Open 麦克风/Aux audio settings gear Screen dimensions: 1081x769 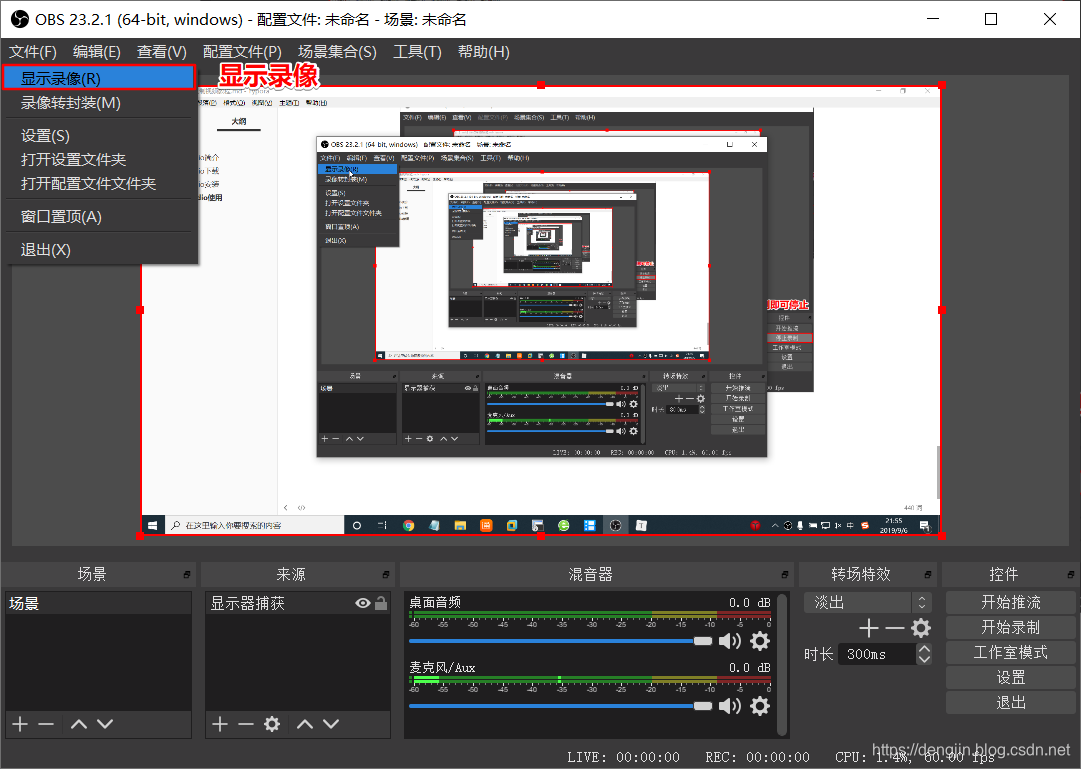(x=760, y=706)
